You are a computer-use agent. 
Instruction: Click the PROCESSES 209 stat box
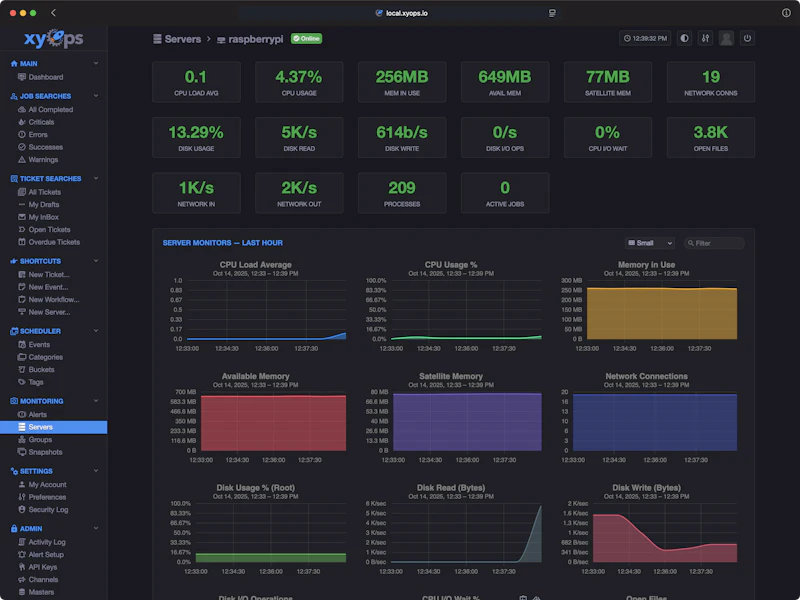(402, 193)
